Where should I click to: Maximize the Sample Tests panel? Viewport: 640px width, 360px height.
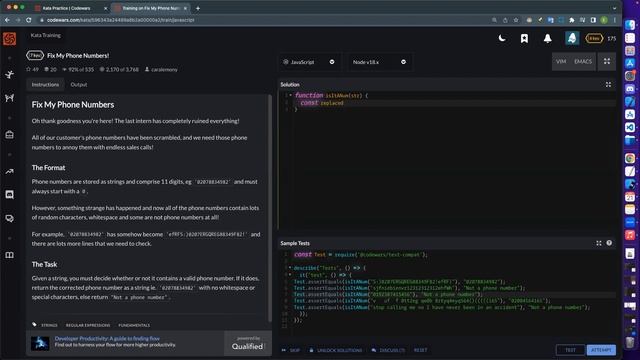(x=599, y=243)
